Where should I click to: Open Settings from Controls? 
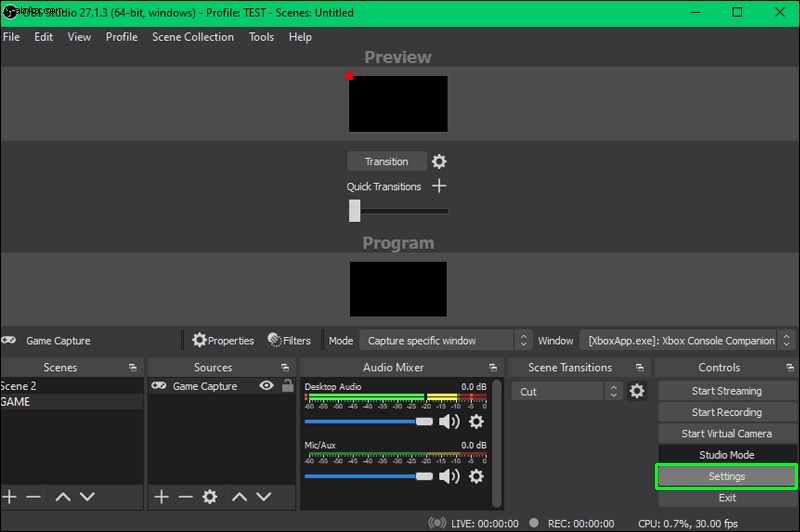click(x=727, y=476)
